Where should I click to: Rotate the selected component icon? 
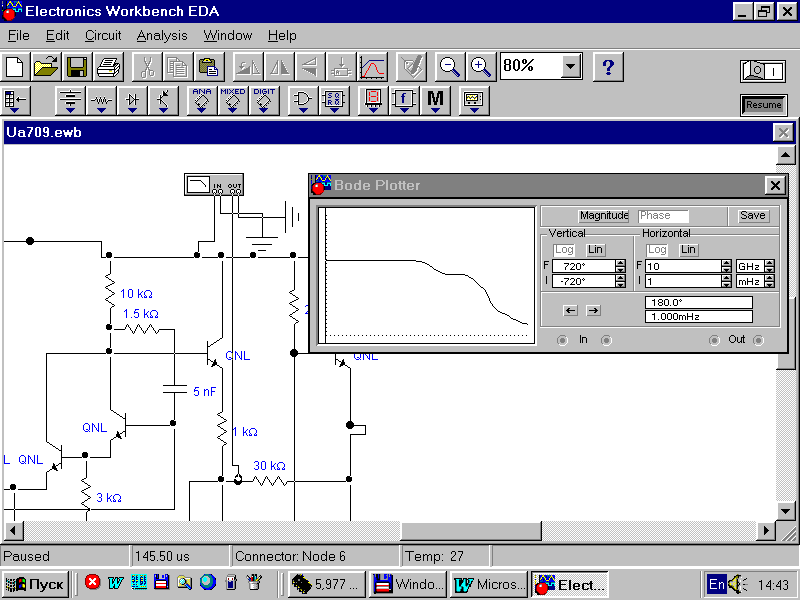point(248,67)
